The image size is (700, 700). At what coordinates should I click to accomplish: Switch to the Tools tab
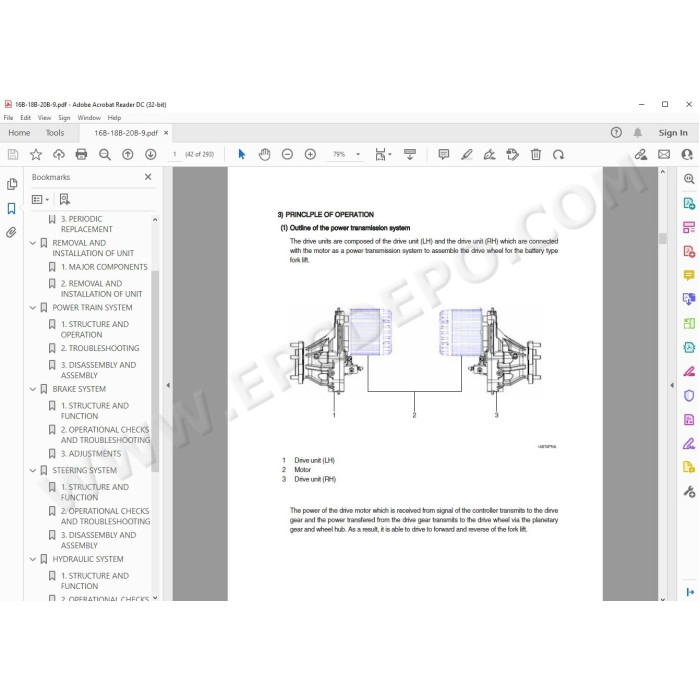tap(55, 133)
